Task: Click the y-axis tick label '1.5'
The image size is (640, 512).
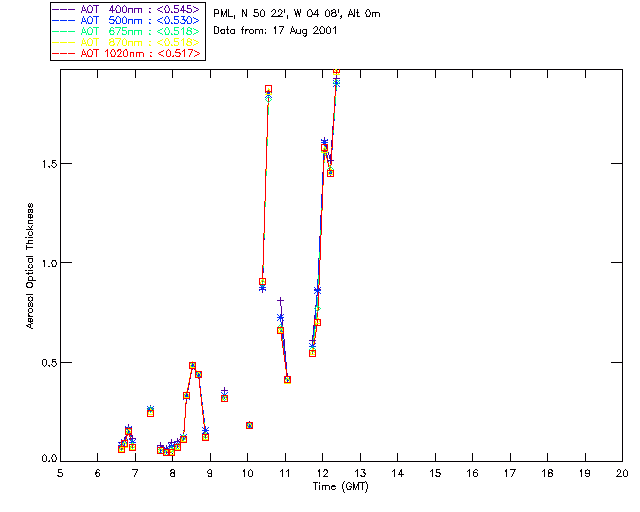Action: tap(49, 164)
